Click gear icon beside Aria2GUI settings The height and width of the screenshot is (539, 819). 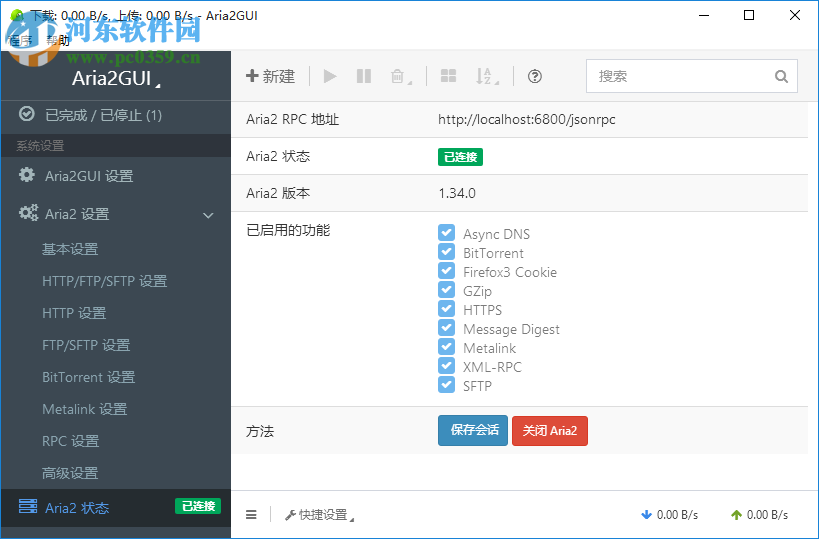click(x=27, y=175)
